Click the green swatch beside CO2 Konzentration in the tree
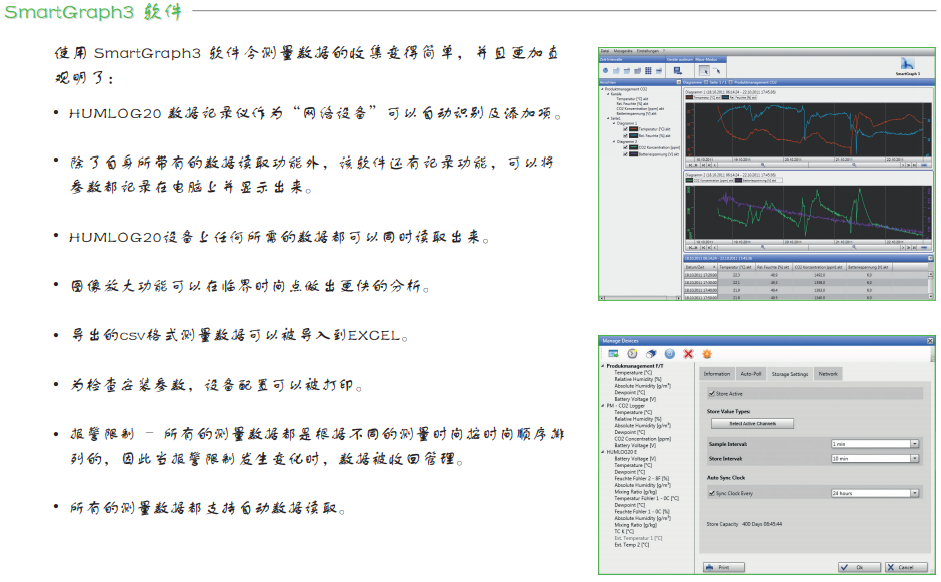941x582 pixels. (x=633, y=147)
